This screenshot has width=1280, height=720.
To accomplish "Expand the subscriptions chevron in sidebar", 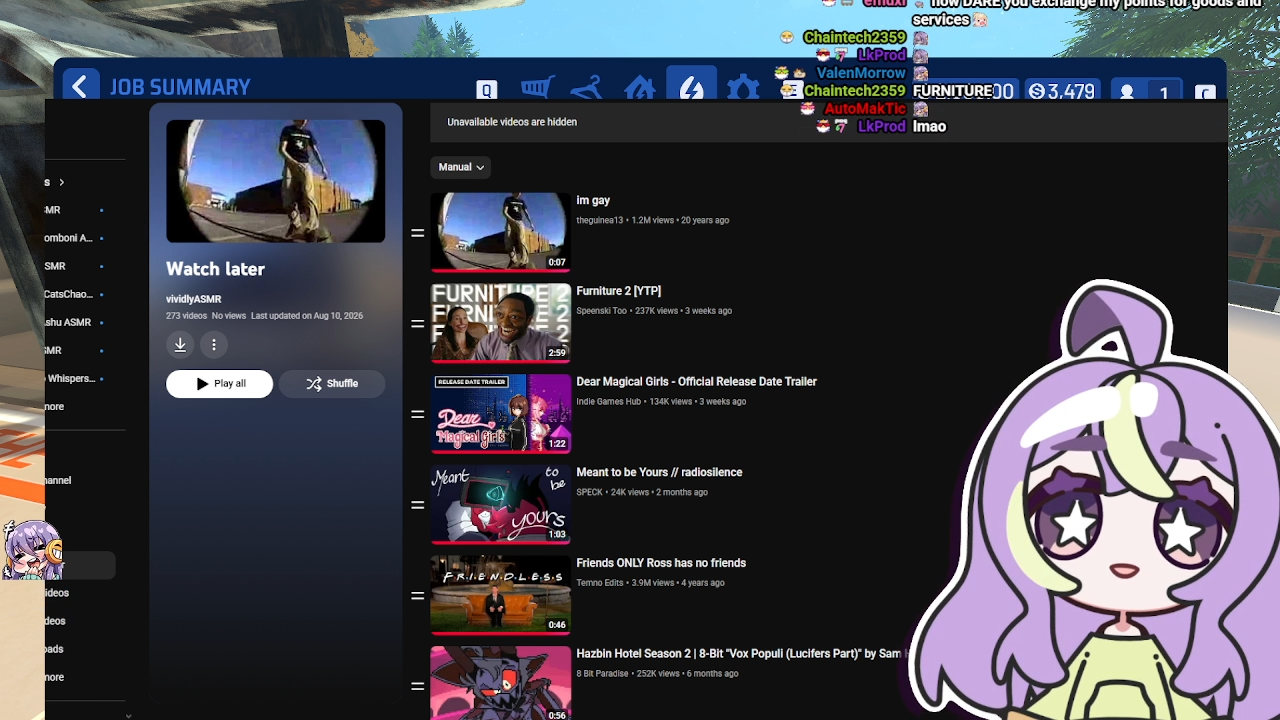I will coord(61,182).
